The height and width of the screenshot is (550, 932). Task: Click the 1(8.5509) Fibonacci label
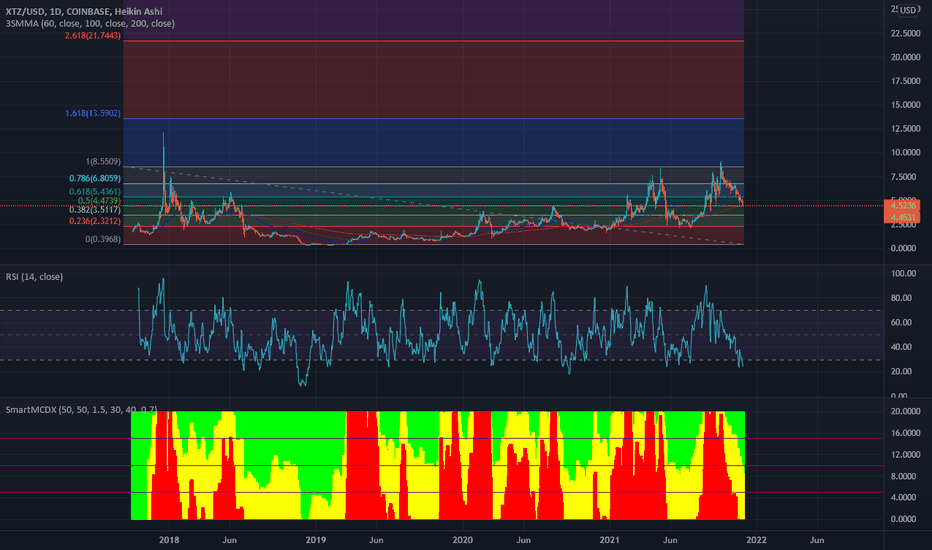(103, 162)
